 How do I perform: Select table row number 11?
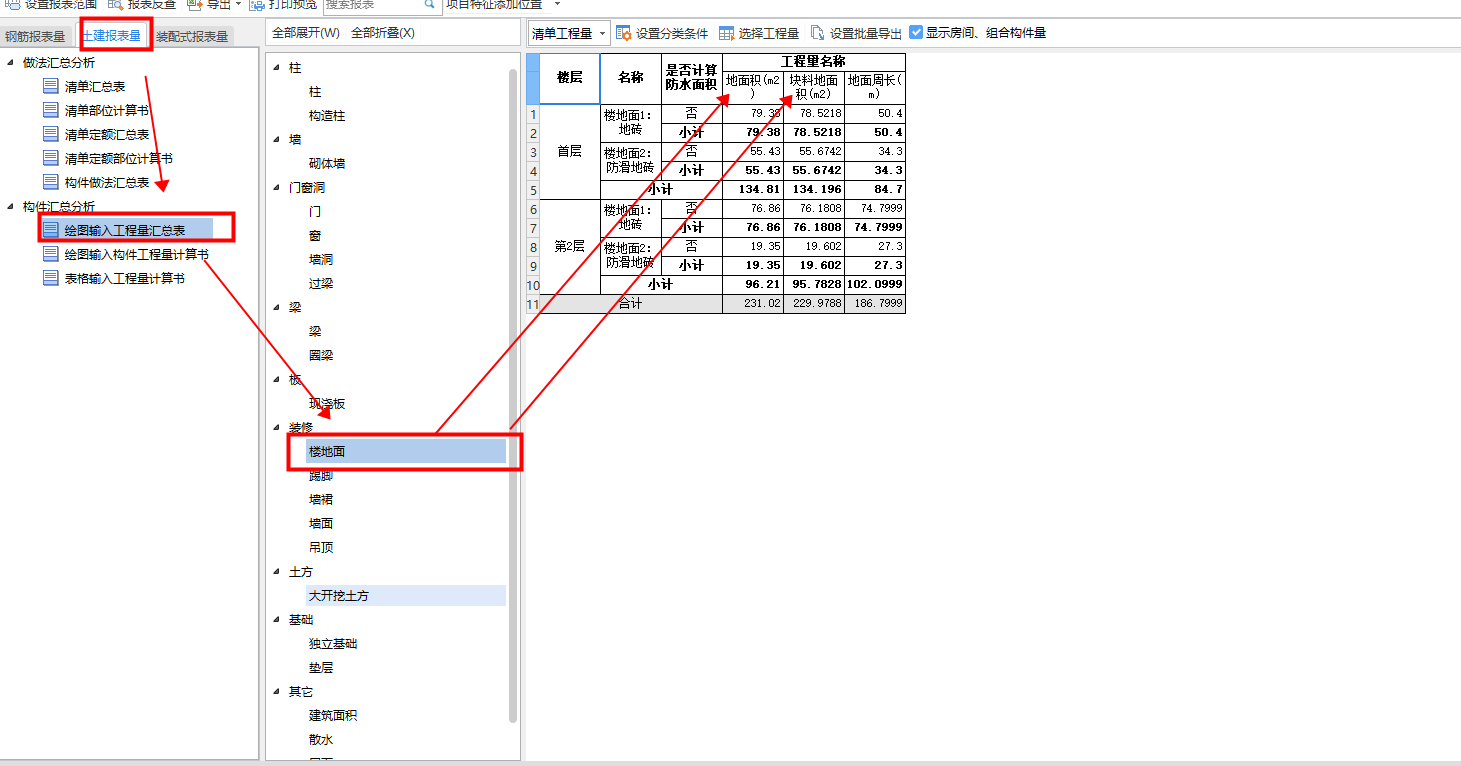(x=533, y=304)
